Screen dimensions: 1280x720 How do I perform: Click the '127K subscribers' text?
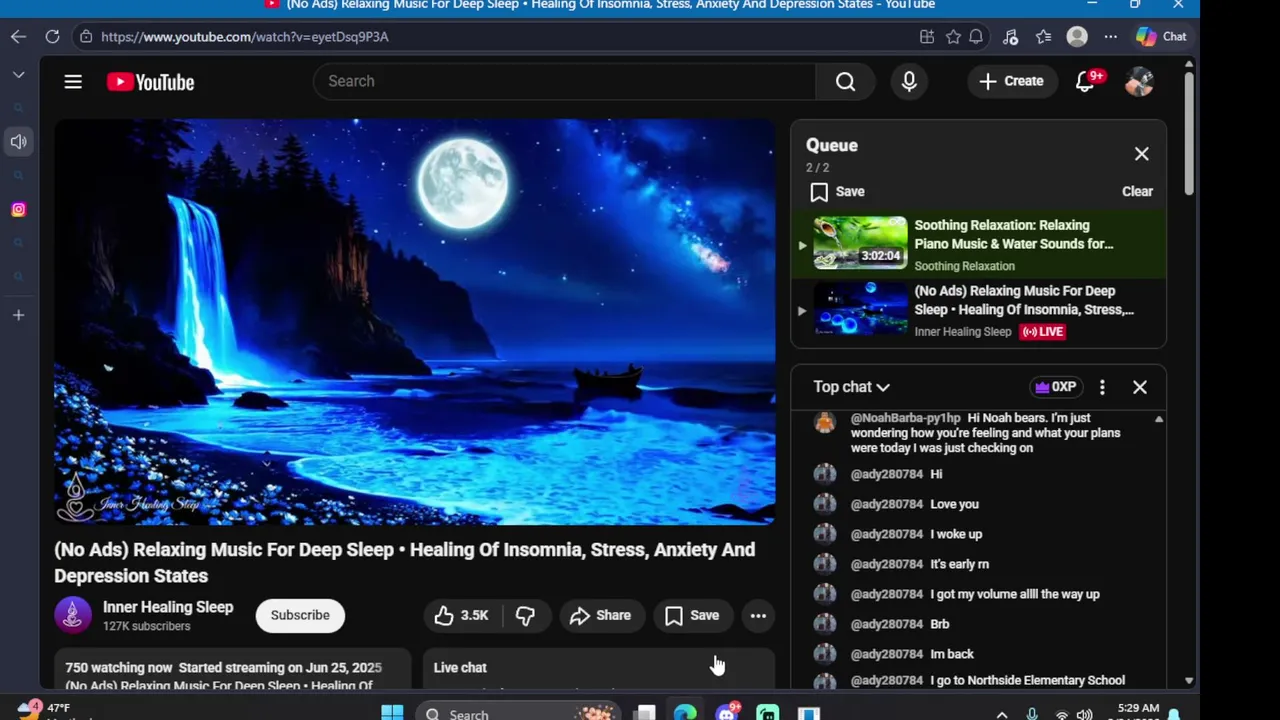pyautogui.click(x=146, y=626)
